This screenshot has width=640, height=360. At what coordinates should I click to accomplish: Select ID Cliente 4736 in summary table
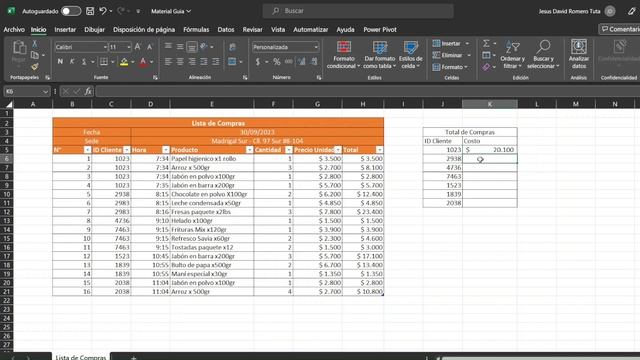point(442,168)
